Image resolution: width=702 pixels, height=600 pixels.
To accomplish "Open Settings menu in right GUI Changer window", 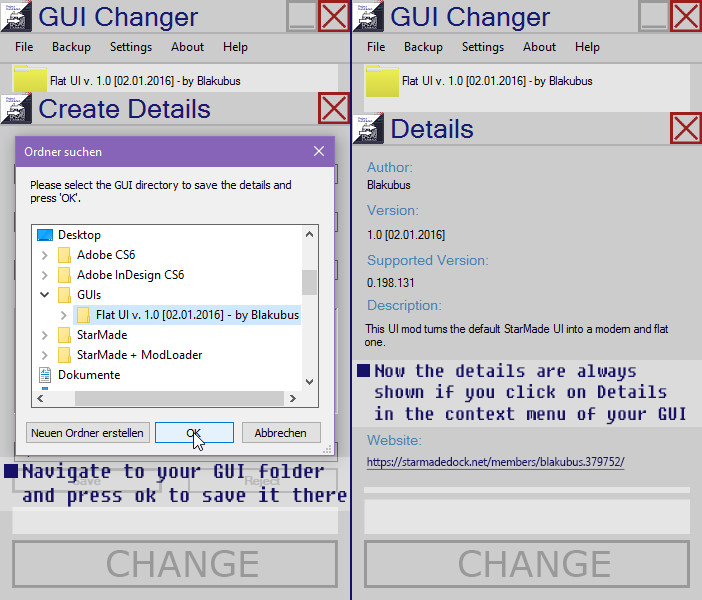I will pyautogui.click(x=483, y=47).
